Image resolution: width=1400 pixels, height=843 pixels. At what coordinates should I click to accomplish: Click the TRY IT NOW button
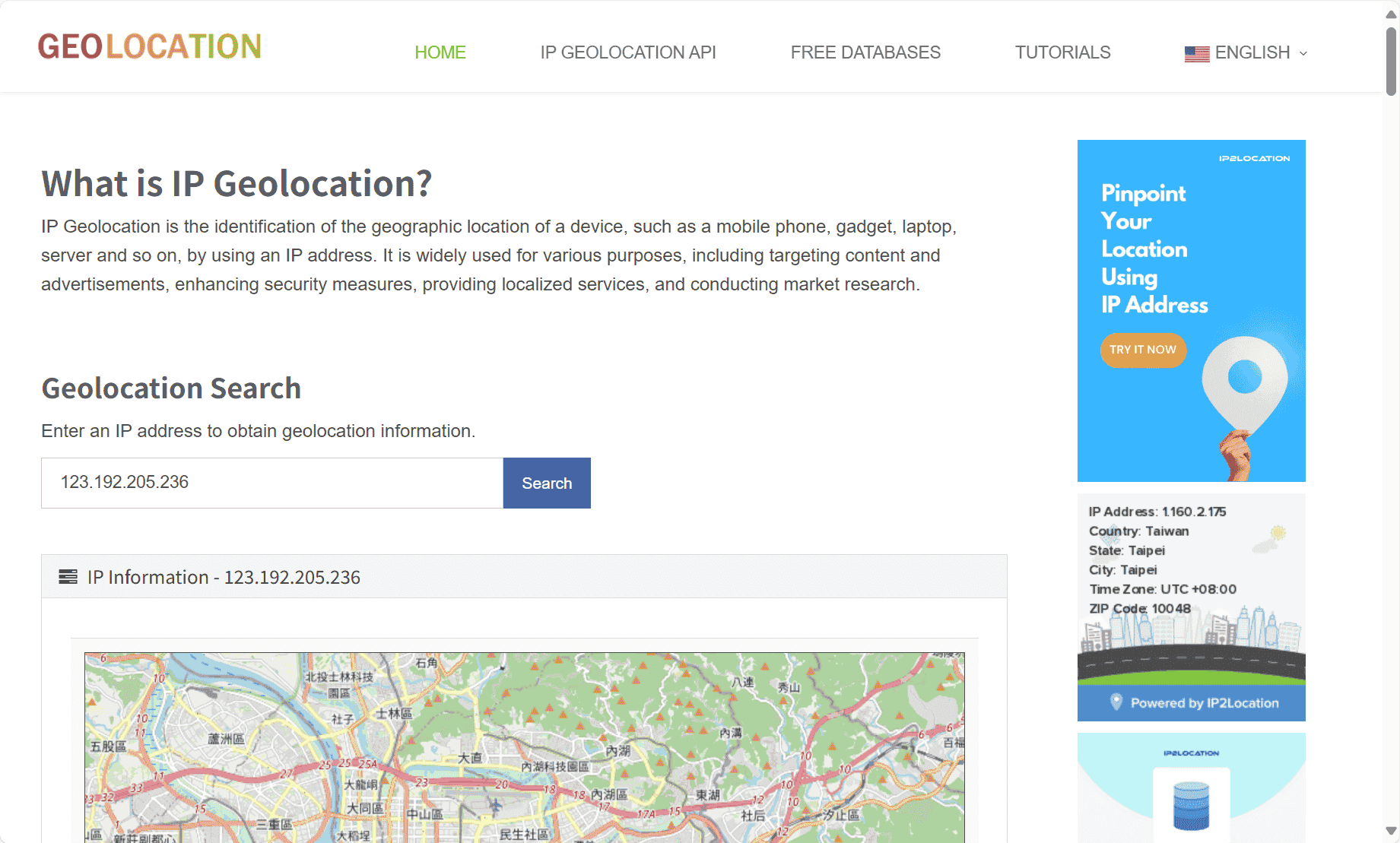pos(1143,350)
